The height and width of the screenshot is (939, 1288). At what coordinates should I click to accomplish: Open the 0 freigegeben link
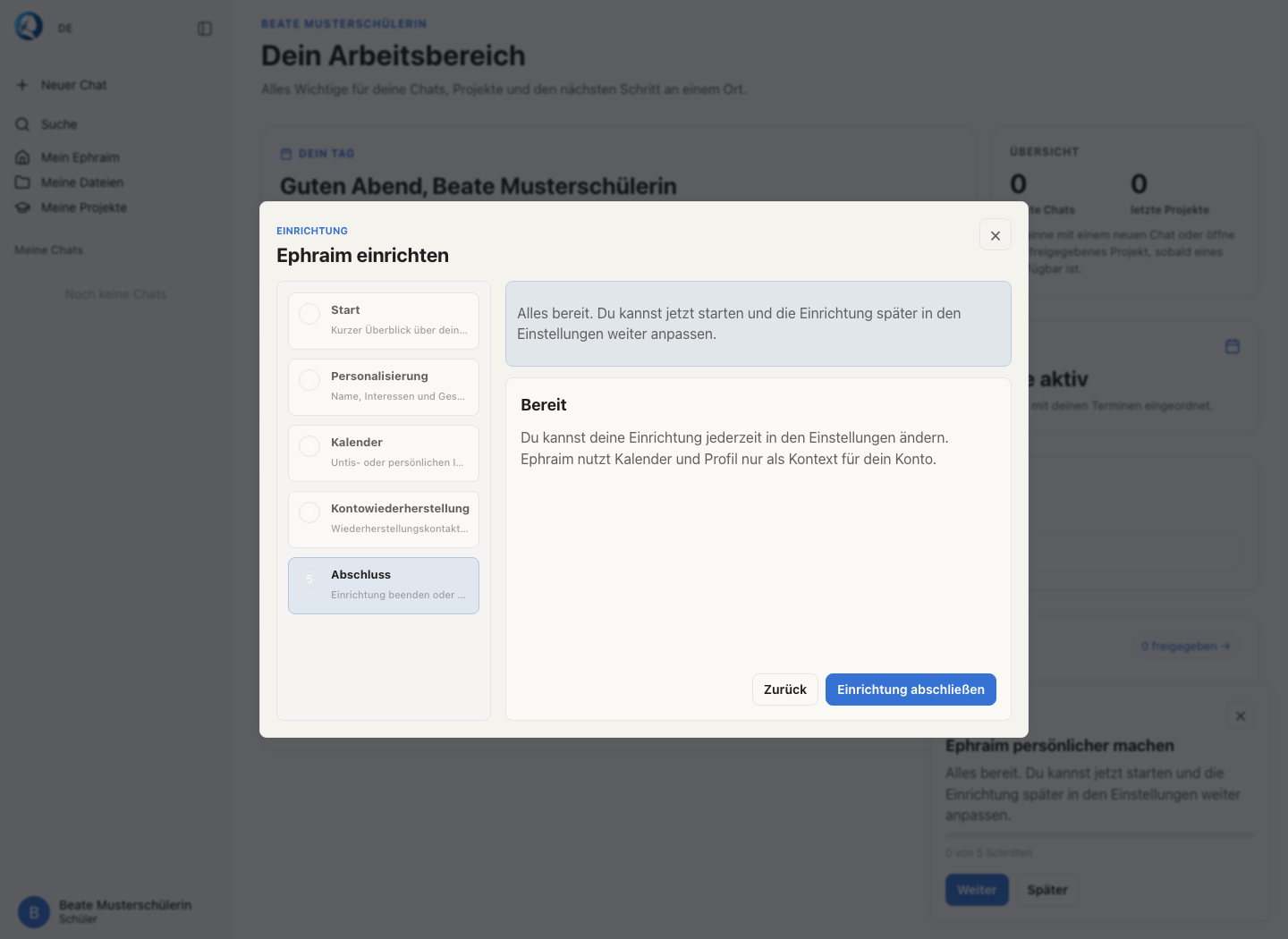coord(1185,646)
